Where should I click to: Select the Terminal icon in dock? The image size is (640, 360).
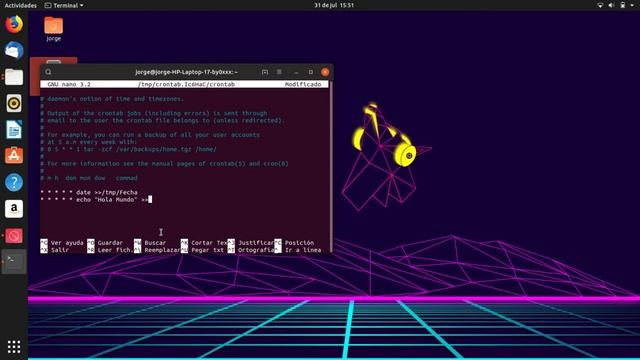14,262
